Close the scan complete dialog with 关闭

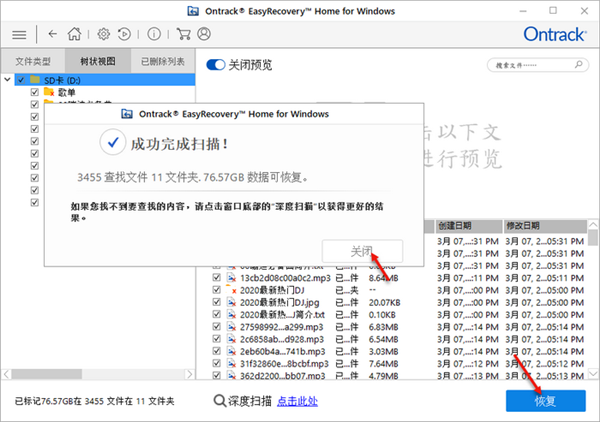(x=362, y=251)
